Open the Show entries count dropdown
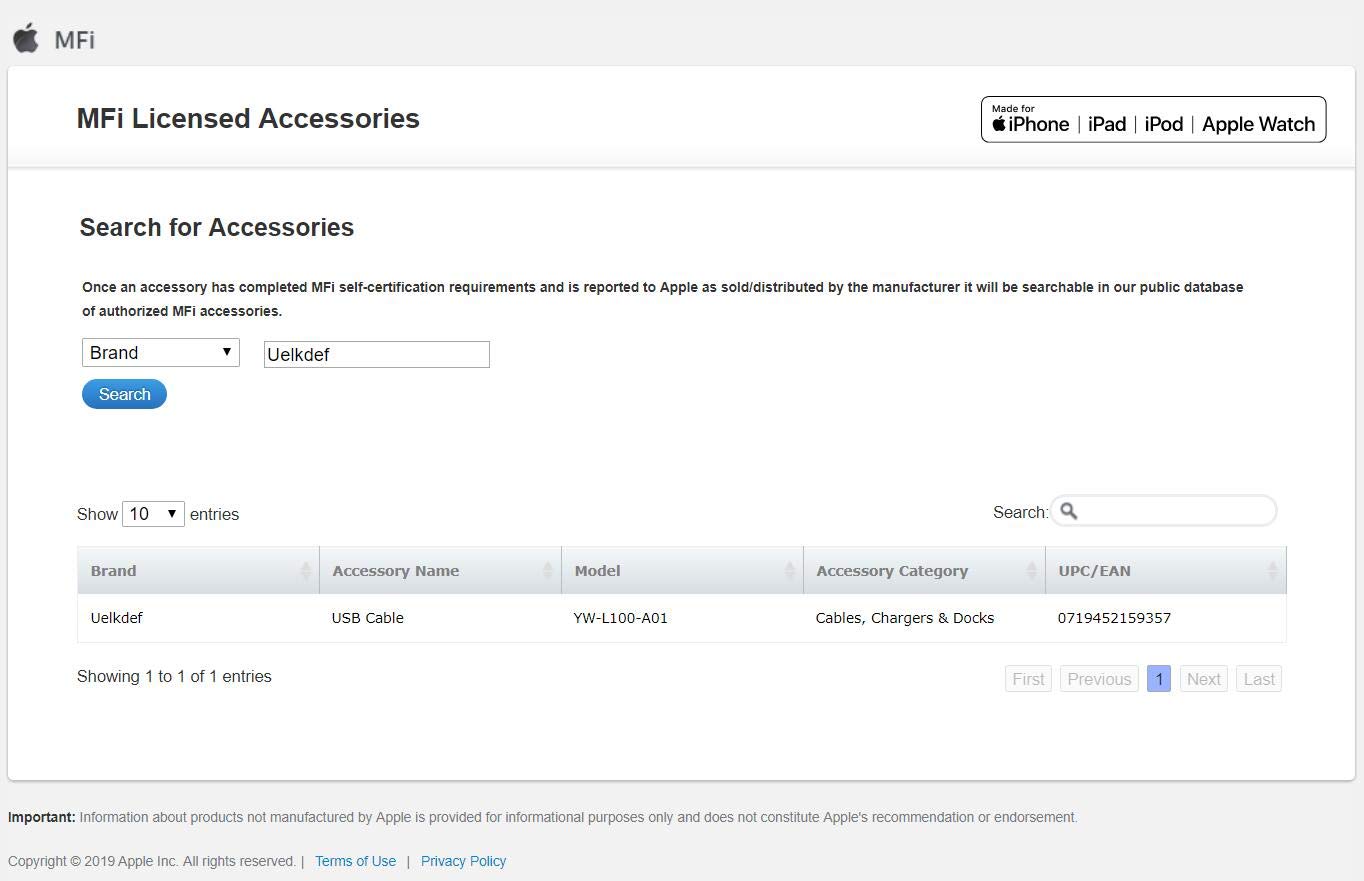 pos(153,514)
